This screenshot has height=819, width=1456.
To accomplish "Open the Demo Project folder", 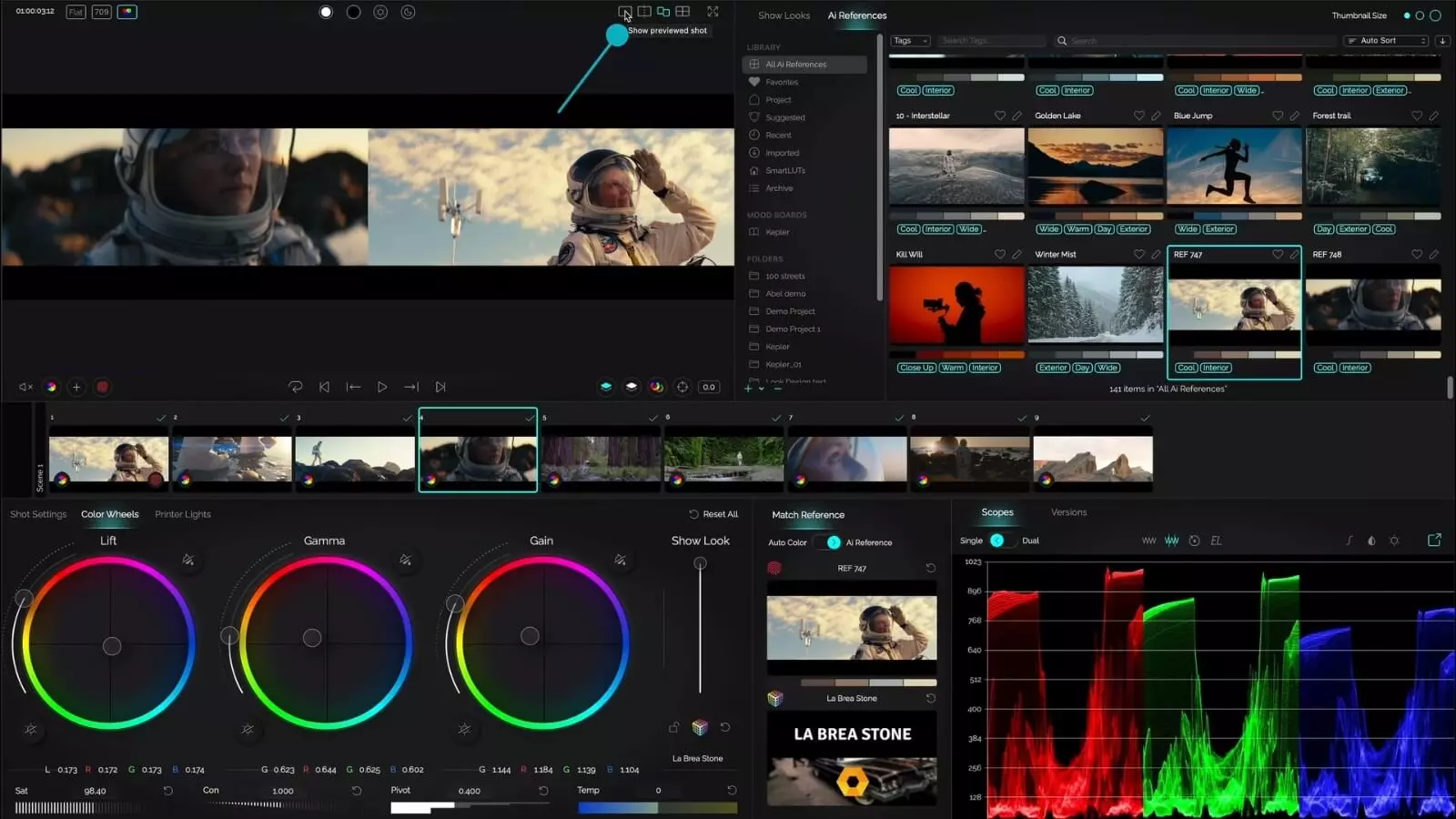I will [x=790, y=311].
